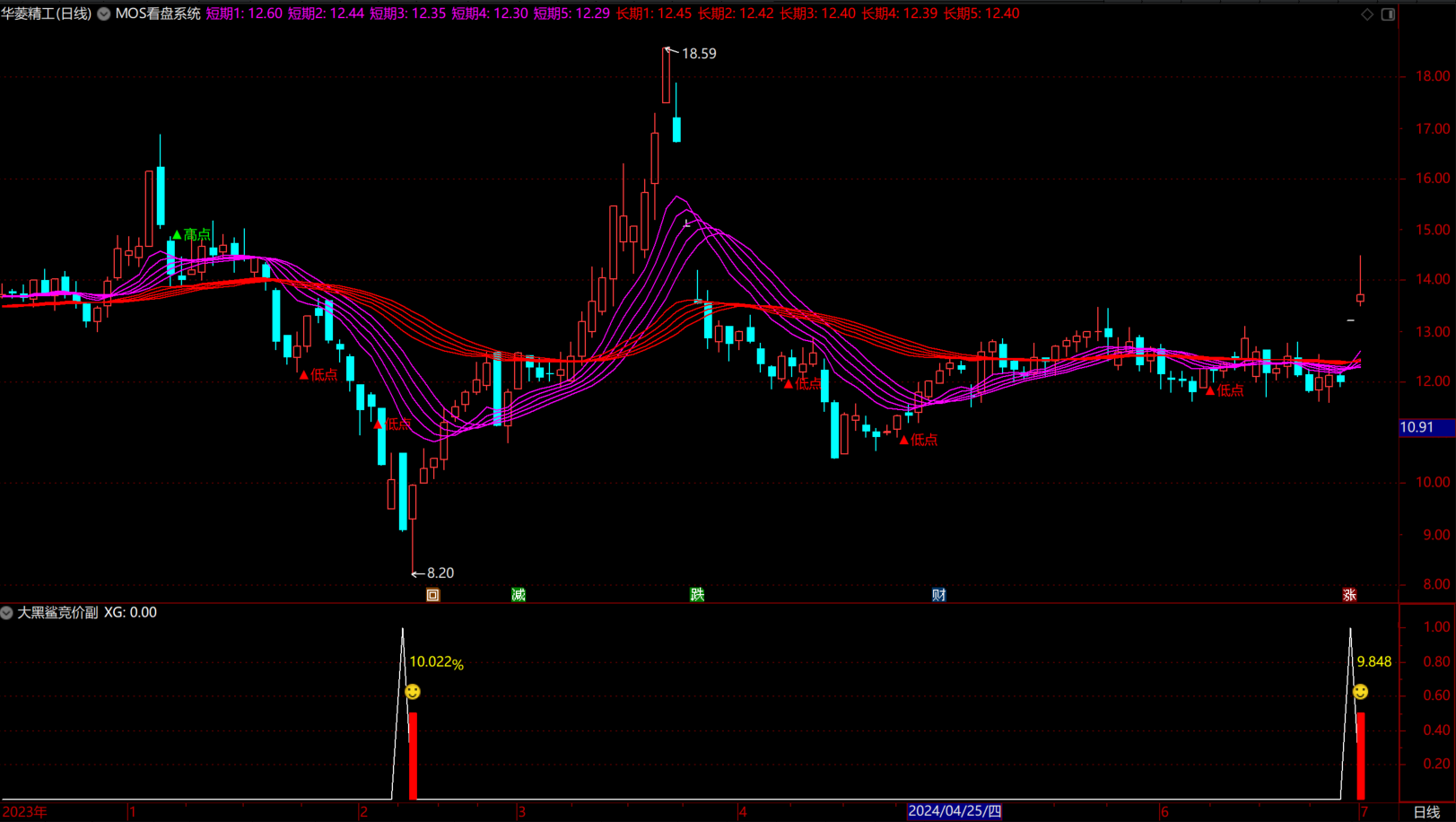Click the smiley icon near 9.848

click(1360, 691)
